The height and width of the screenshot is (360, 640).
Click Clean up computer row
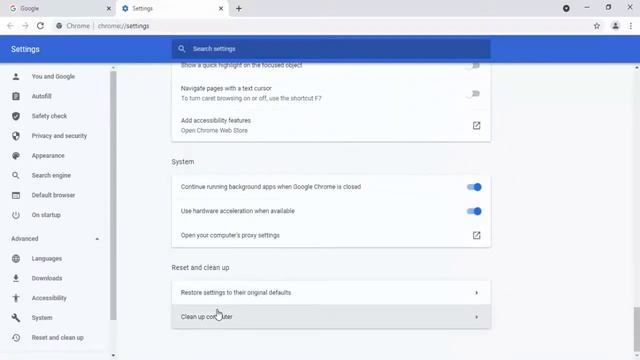331,317
